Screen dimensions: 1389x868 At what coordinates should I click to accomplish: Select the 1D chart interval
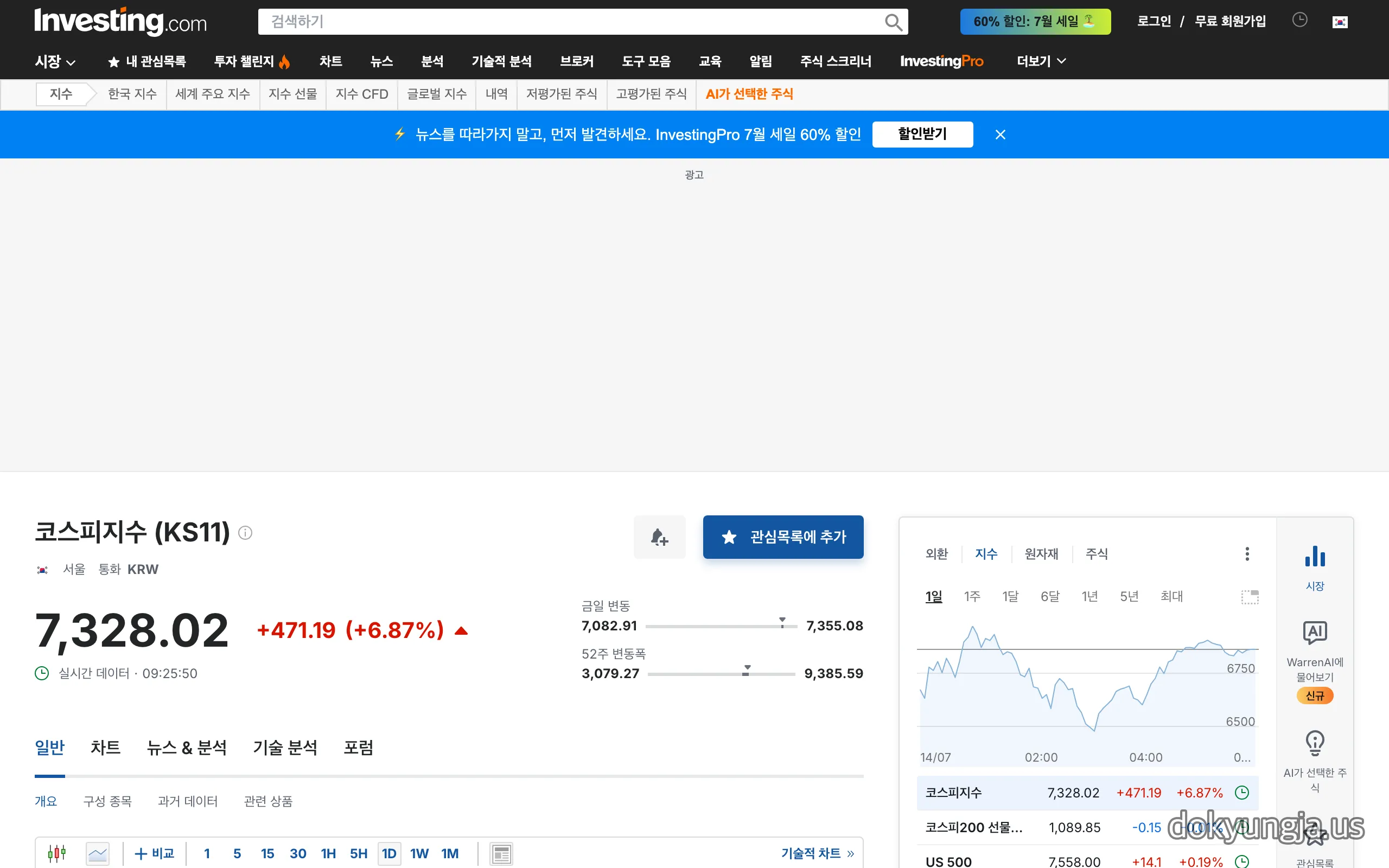coord(389,854)
